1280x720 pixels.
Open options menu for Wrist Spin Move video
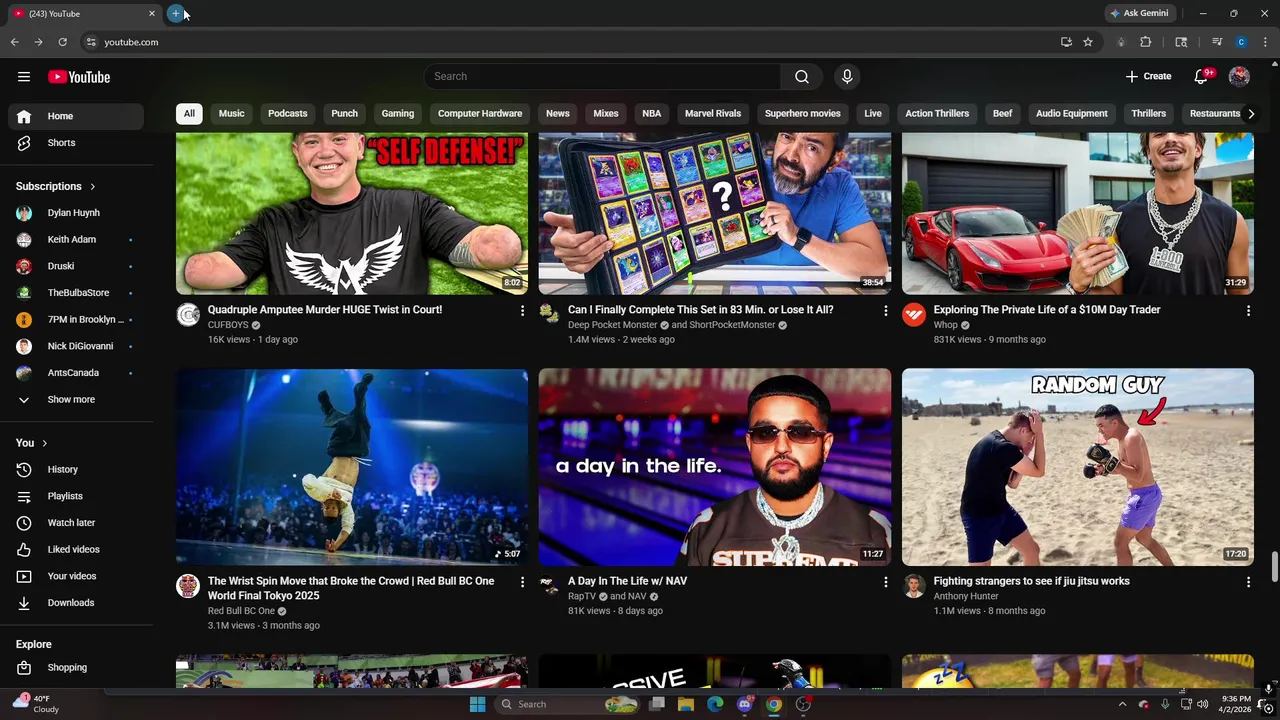coord(522,582)
